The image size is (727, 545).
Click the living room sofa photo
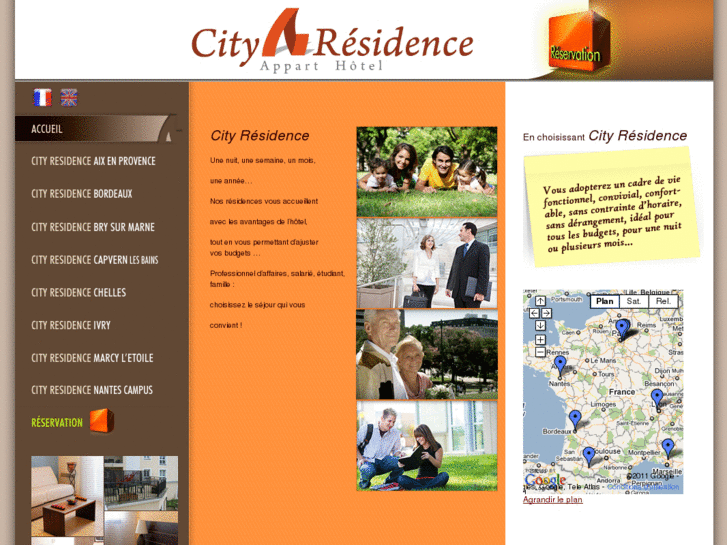click(x=67, y=496)
